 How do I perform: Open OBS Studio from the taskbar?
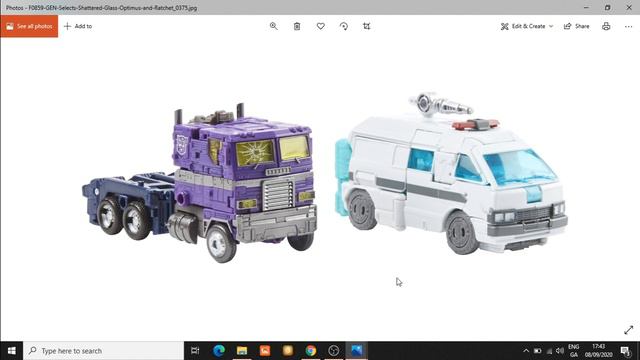(333, 351)
